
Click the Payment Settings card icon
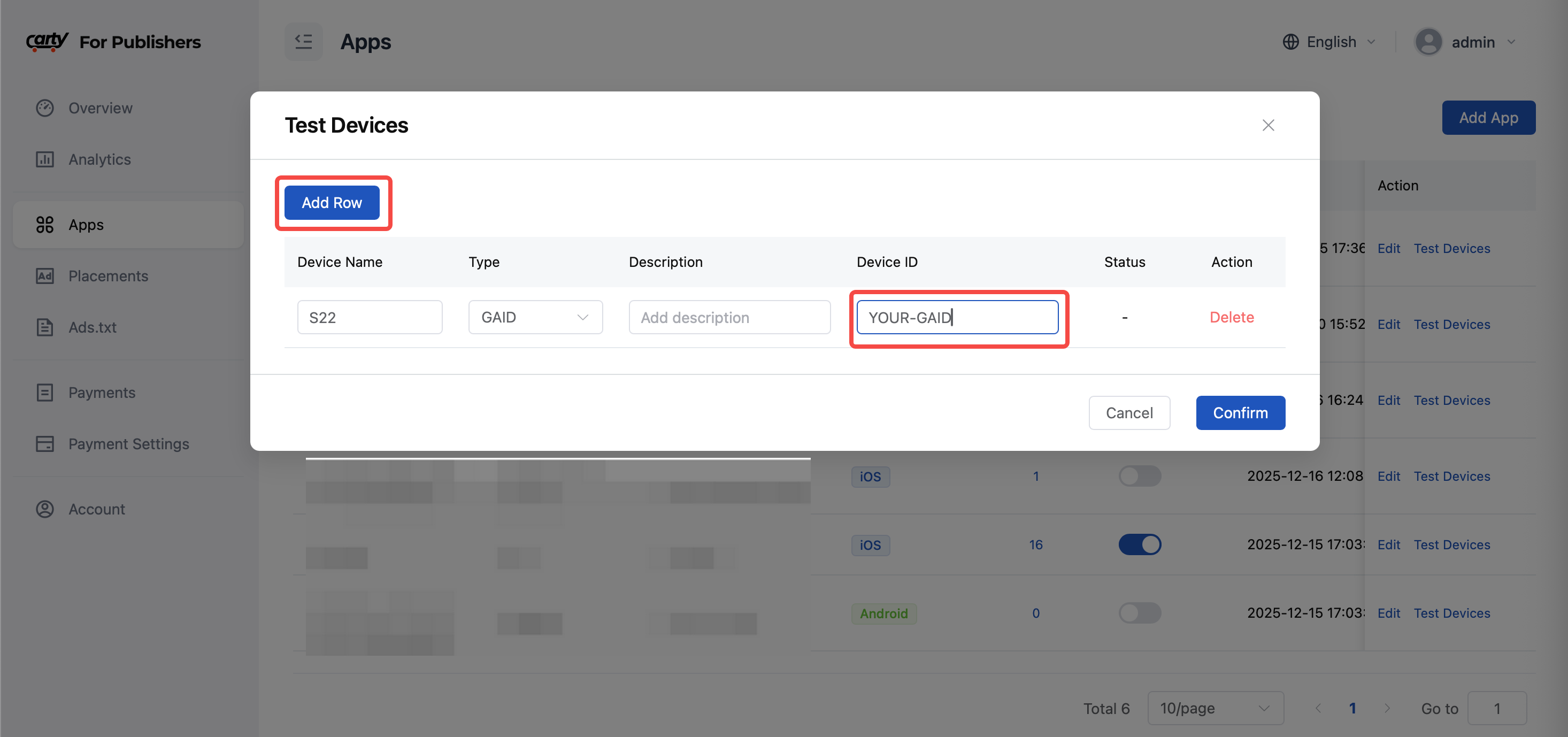pyautogui.click(x=44, y=444)
